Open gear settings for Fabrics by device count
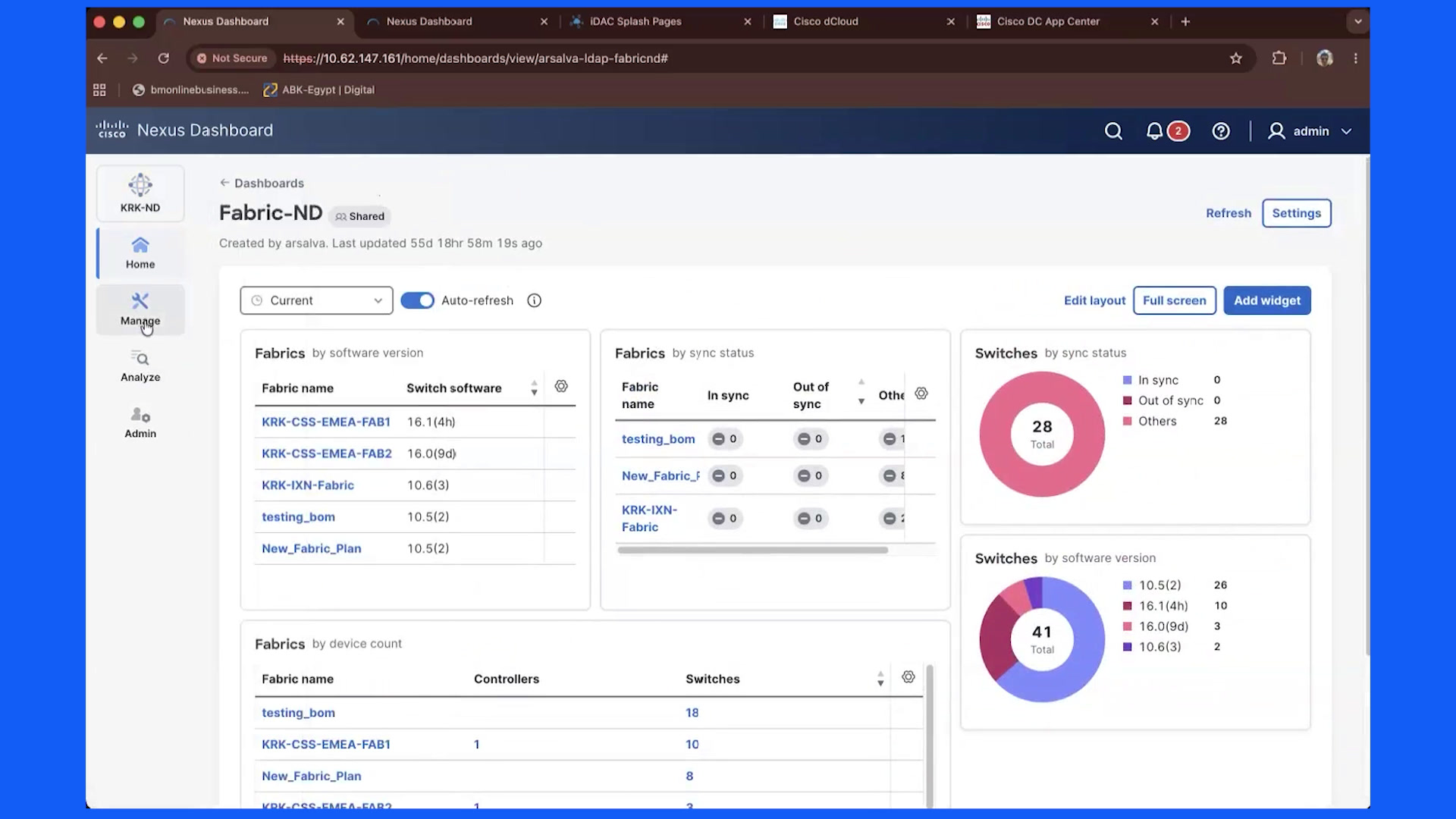The height and width of the screenshot is (819, 1456). [908, 676]
